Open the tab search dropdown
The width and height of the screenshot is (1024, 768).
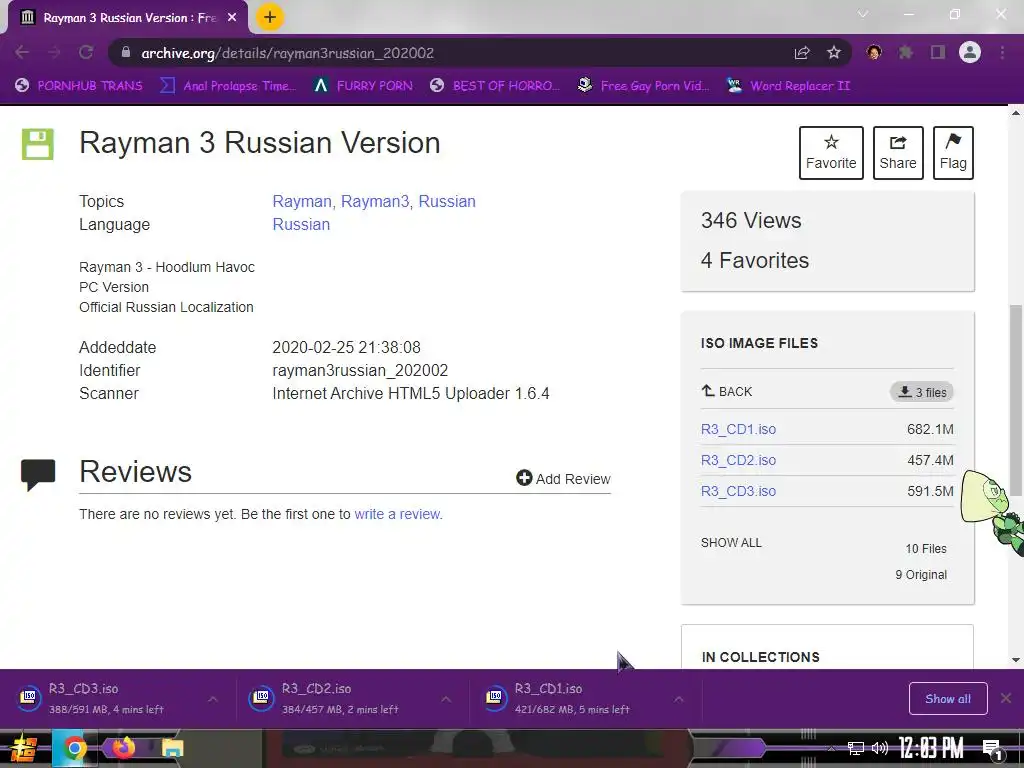click(x=863, y=14)
